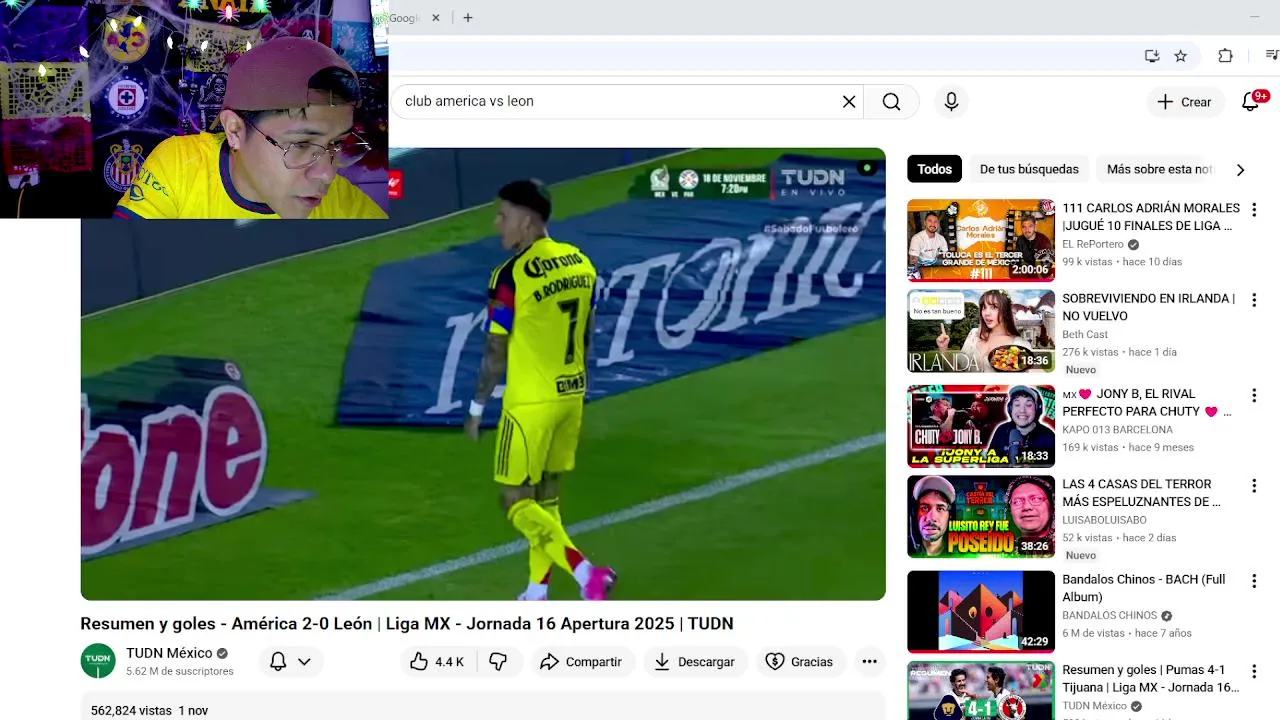This screenshot has width=1280, height=720.
Task: Open Las 4 casas del terror thumbnail
Action: coord(981,517)
